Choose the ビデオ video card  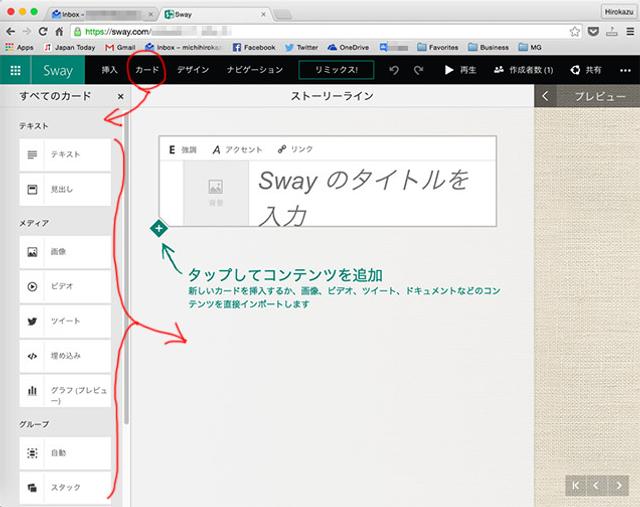(65, 286)
